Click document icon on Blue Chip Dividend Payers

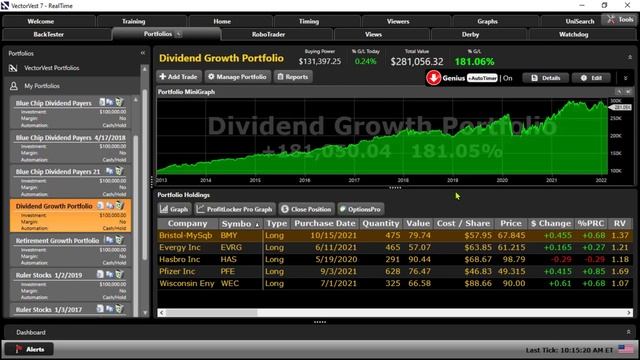coord(102,102)
